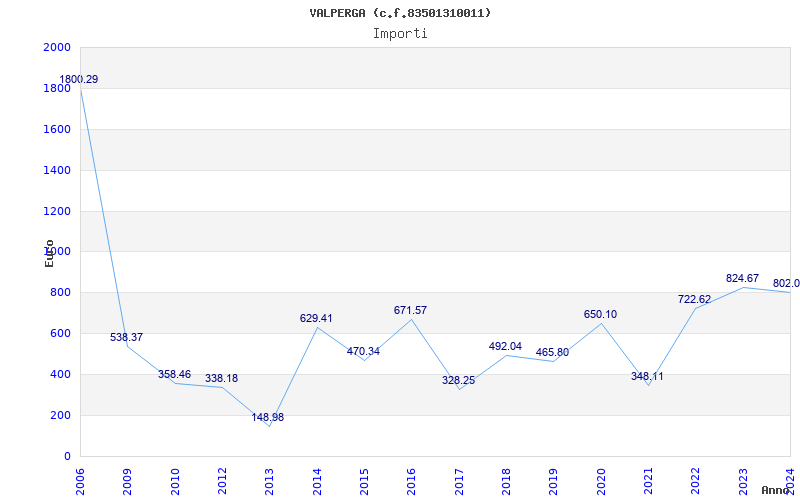Click the 470.34 data label
The height and width of the screenshot is (500, 800).
point(363,352)
